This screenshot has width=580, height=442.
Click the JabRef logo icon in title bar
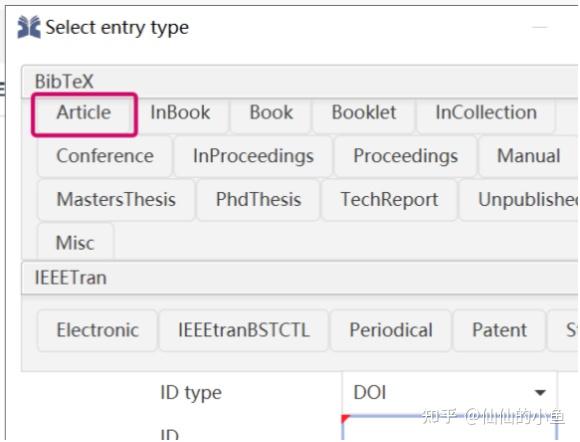point(29,27)
